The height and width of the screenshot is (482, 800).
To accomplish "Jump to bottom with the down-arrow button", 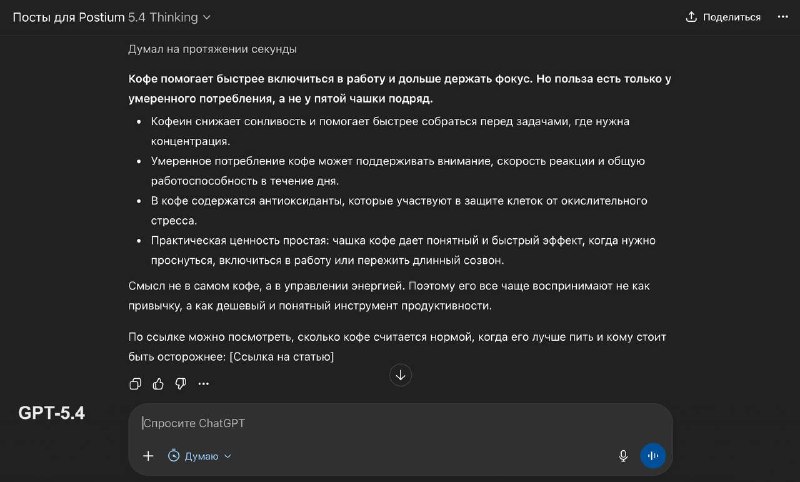I will coord(401,375).
